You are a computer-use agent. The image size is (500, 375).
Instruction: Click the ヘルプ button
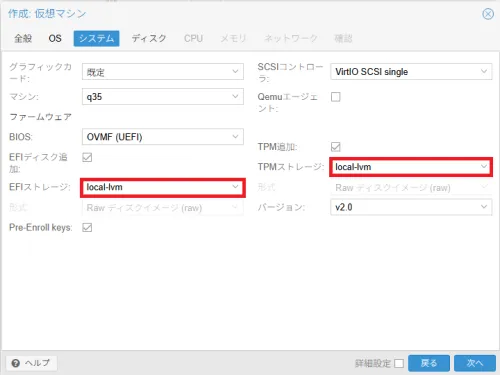point(32,363)
